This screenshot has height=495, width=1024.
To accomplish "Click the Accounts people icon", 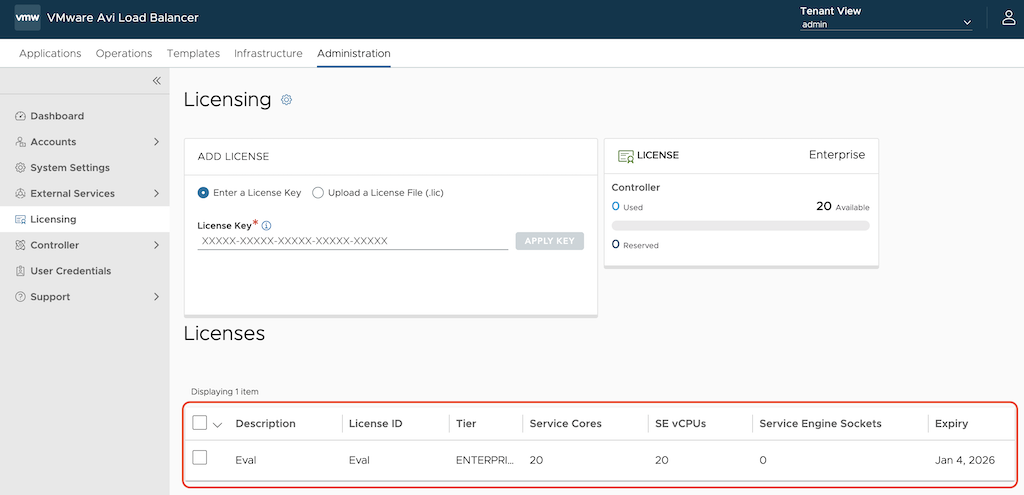I will coord(20,142).
